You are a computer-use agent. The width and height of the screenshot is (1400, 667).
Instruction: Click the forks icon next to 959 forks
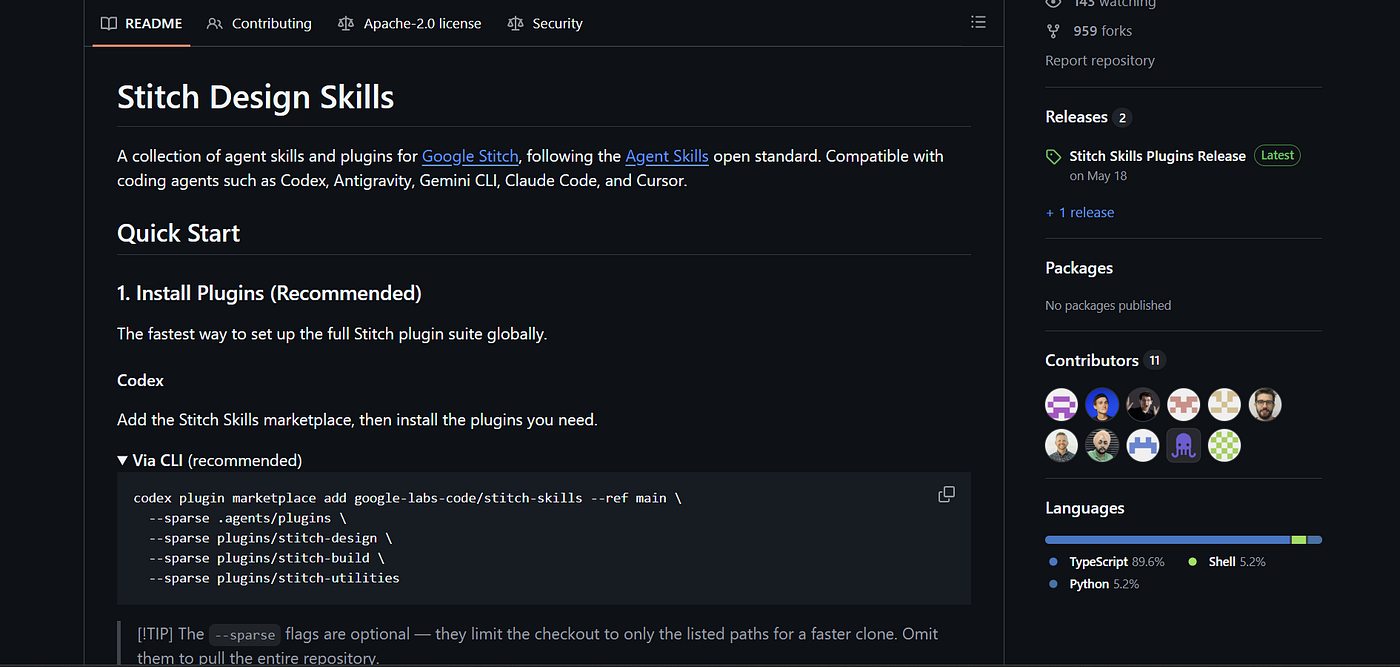point(1053,31)
